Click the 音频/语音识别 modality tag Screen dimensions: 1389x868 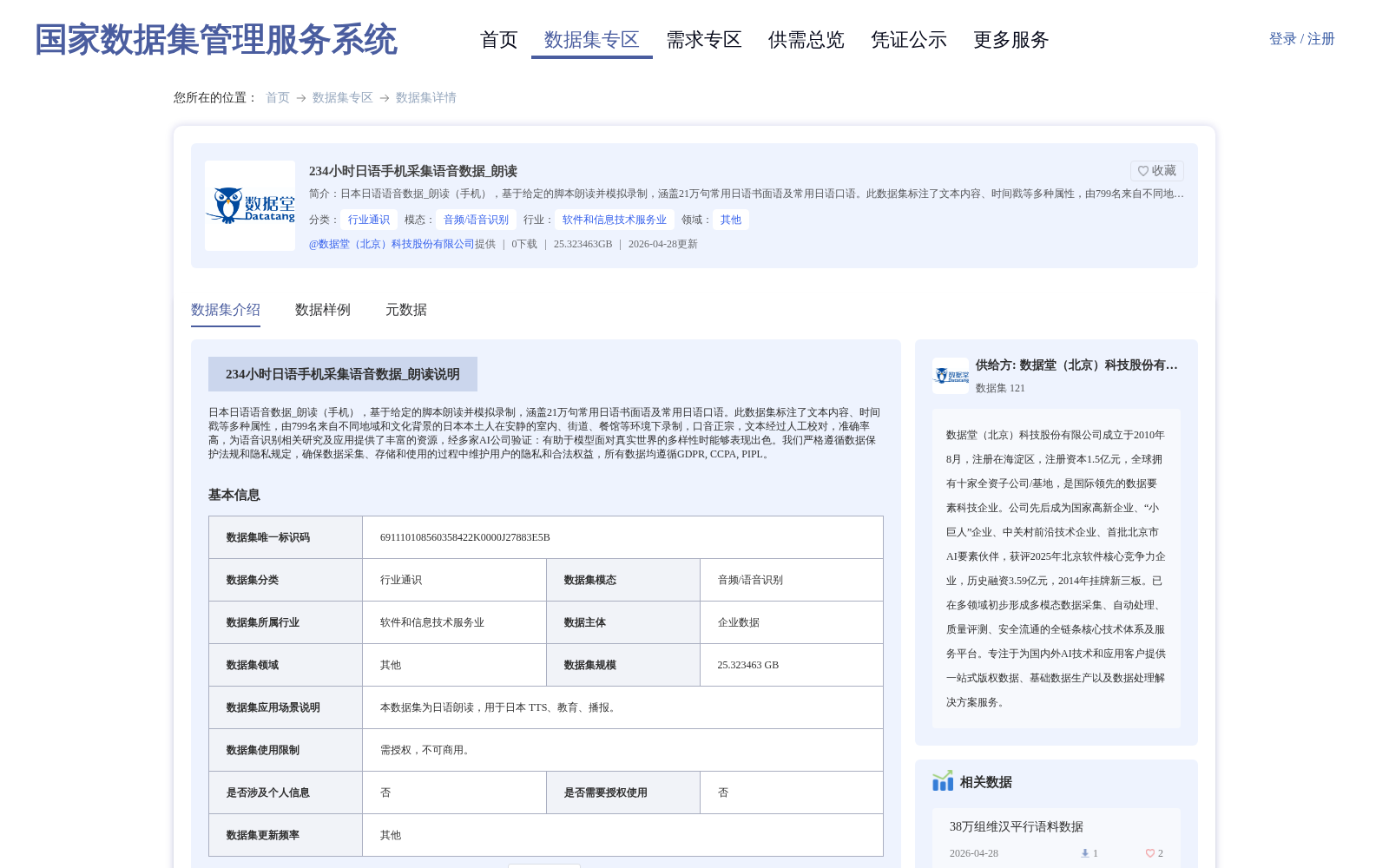pos(477,220)
